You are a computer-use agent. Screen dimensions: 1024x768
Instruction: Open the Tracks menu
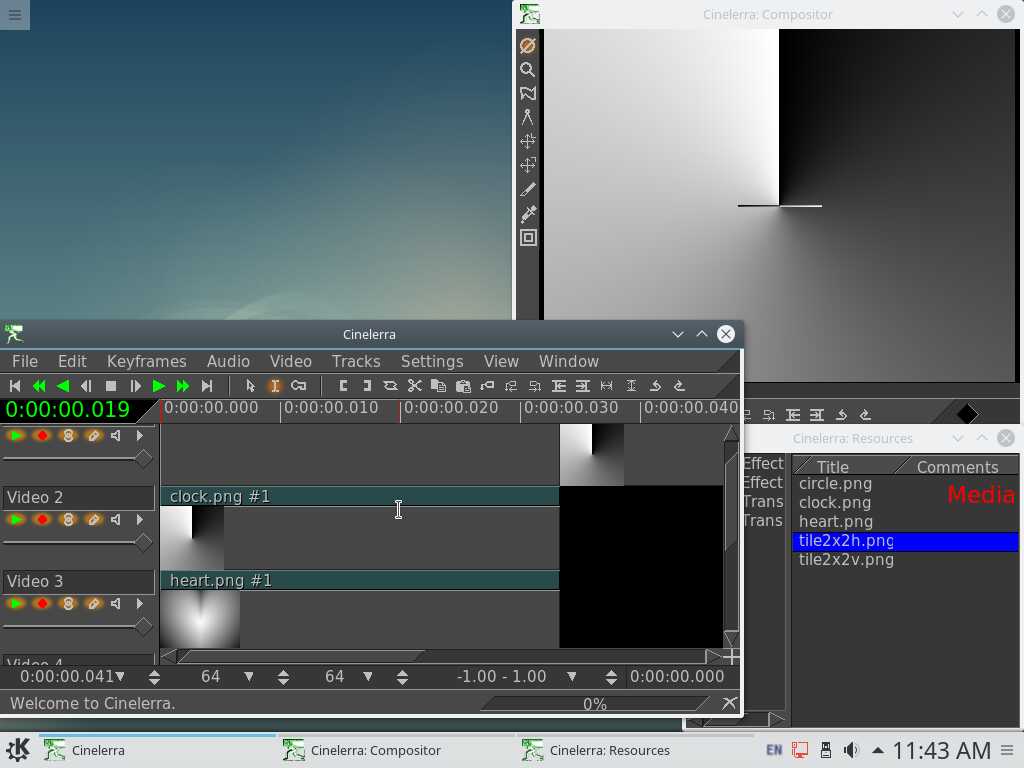tap(355, 361)
